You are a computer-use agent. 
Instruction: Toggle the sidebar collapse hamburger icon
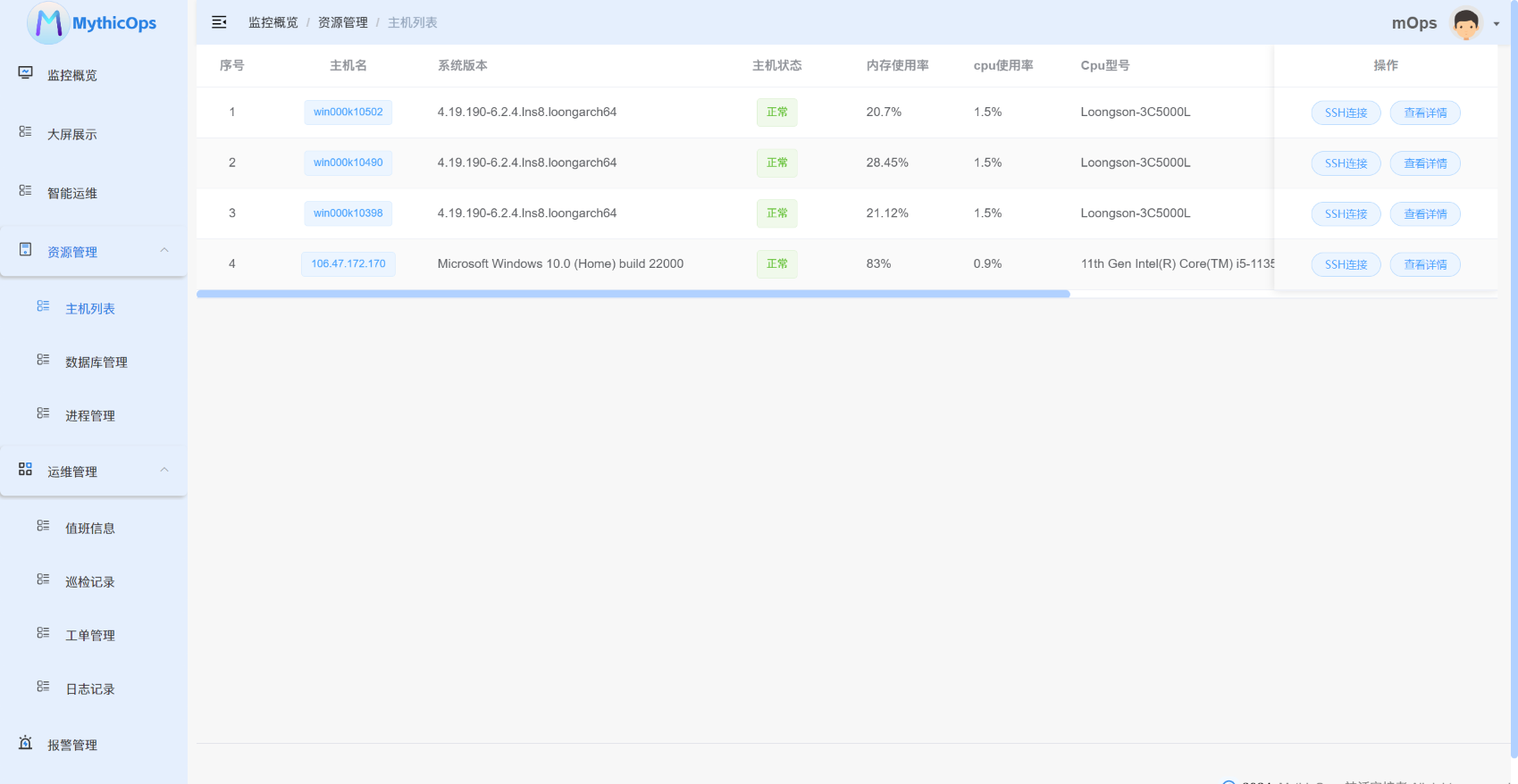pyautogui.click(x=219, y=22)
